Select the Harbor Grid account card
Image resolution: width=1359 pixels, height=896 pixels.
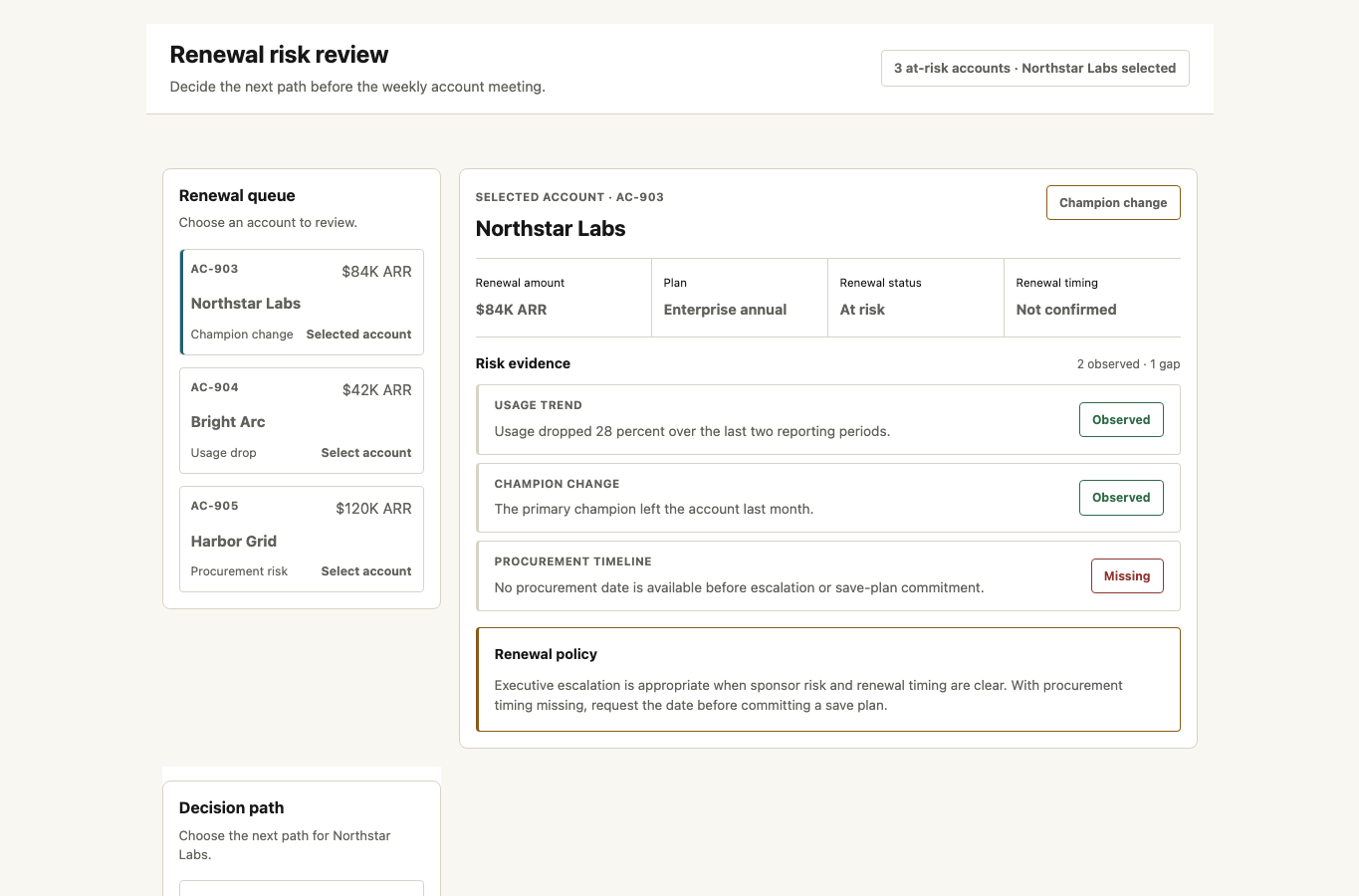pyautogui.click(x=302, y=539)
